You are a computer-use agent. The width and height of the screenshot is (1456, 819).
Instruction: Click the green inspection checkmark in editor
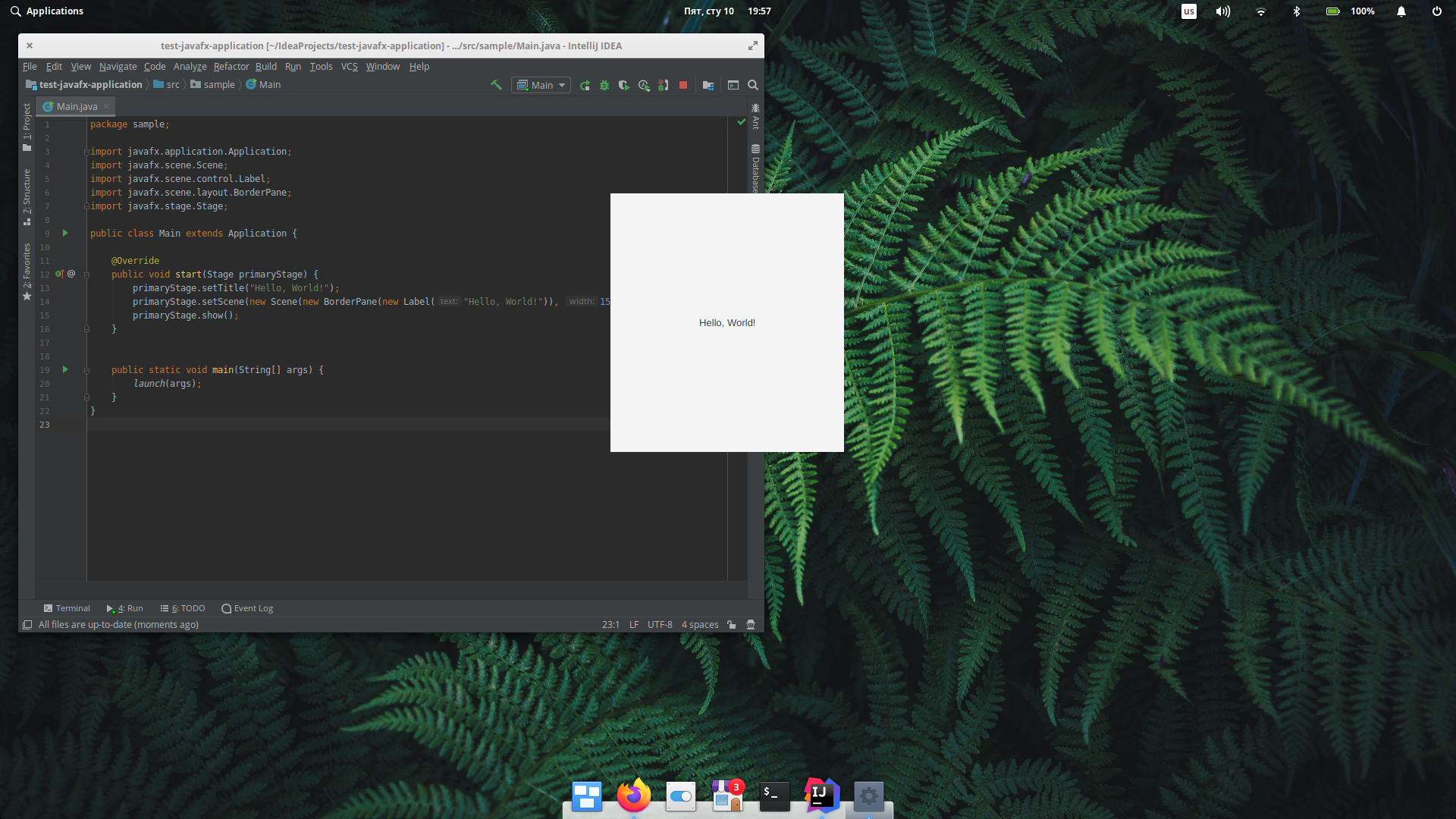741,122
